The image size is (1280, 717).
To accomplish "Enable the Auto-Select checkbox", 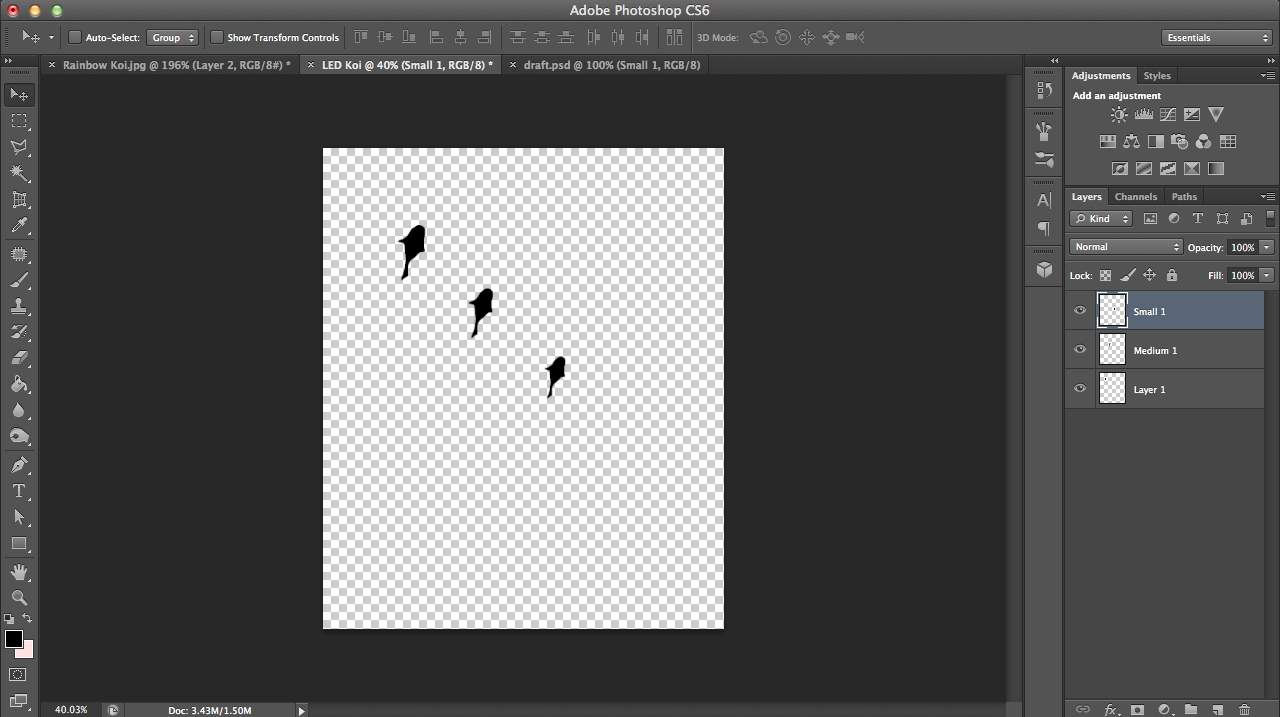I will pos(74,37).
